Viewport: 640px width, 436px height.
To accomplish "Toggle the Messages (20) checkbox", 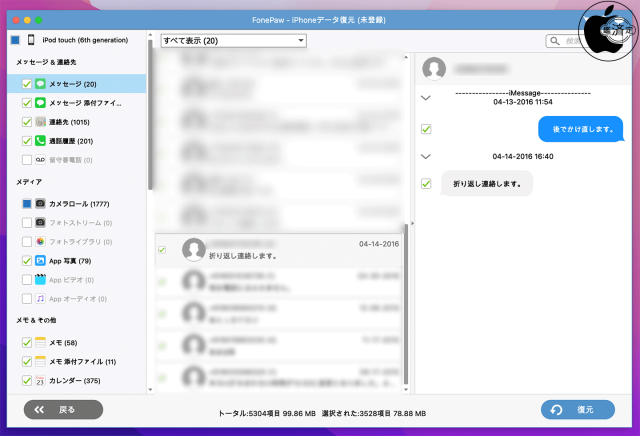I will pos(27,84).
